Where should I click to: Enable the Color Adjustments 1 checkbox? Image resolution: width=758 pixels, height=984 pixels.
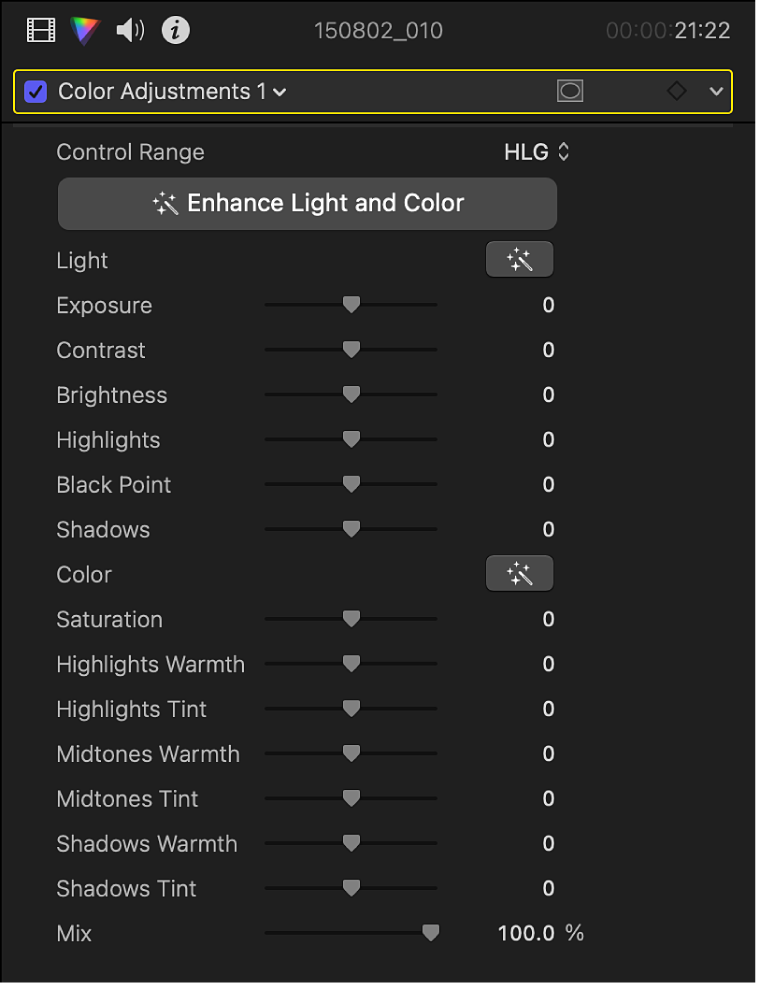[x=37, y=91]
